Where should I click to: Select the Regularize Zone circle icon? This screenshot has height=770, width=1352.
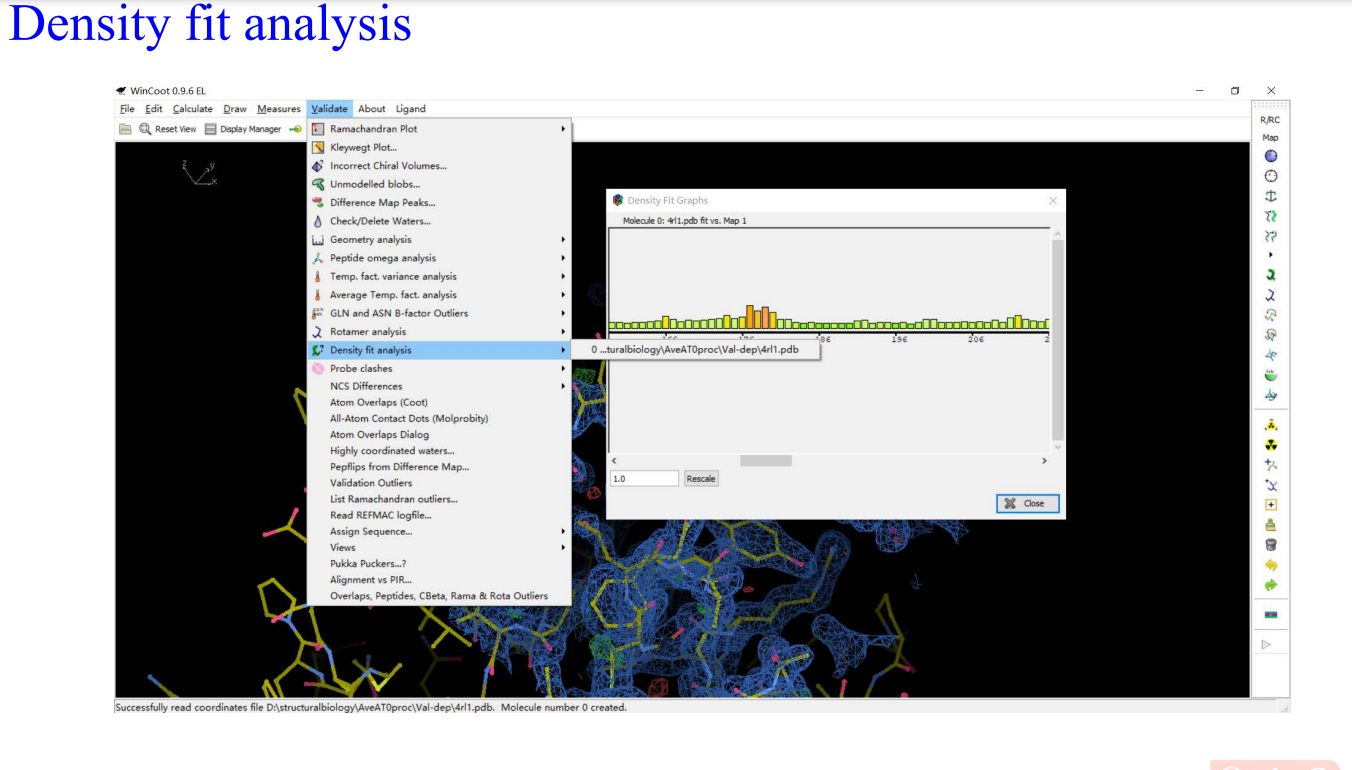click(1271, 176)
